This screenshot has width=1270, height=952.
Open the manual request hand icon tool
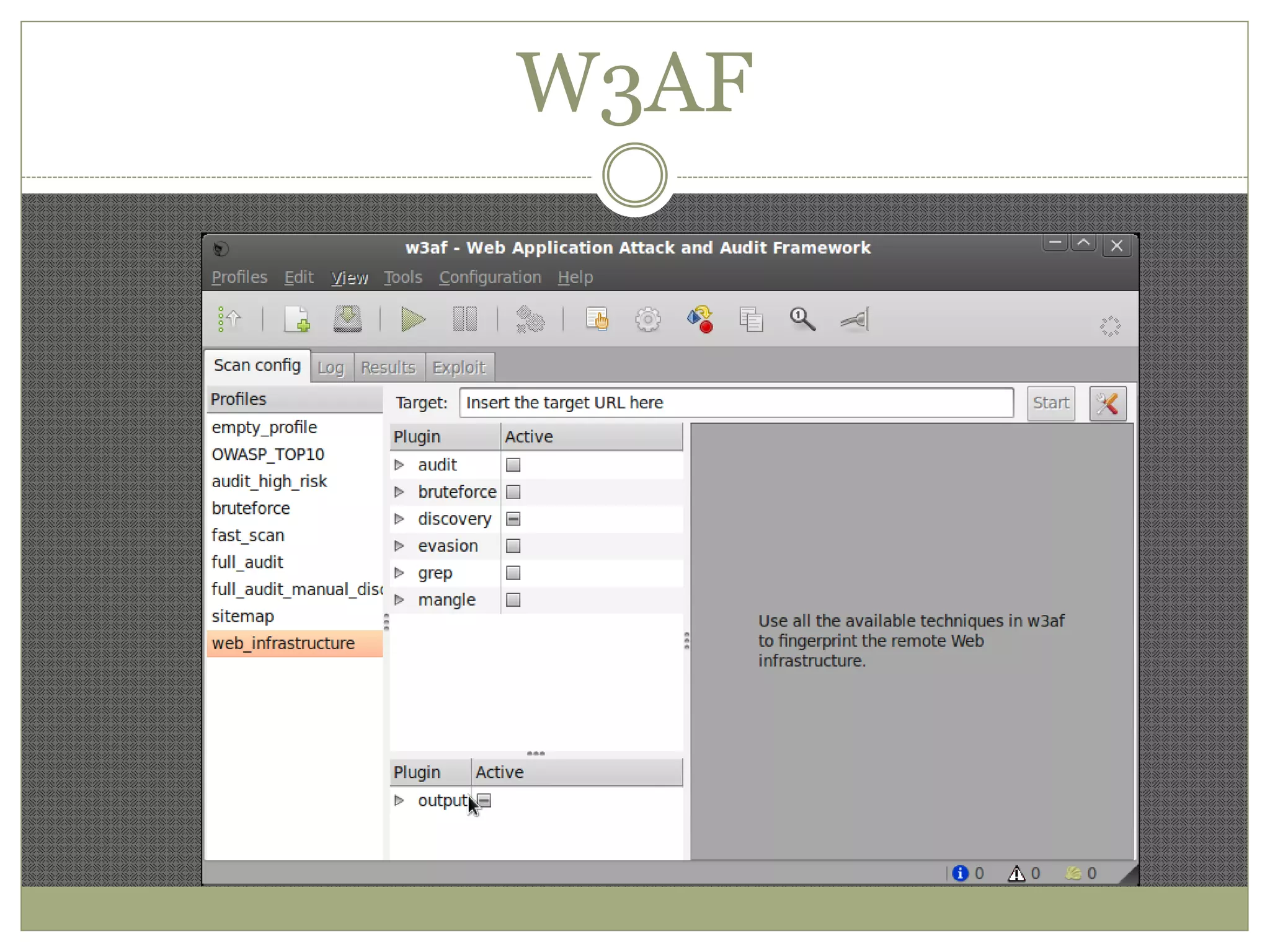point(597,320)
